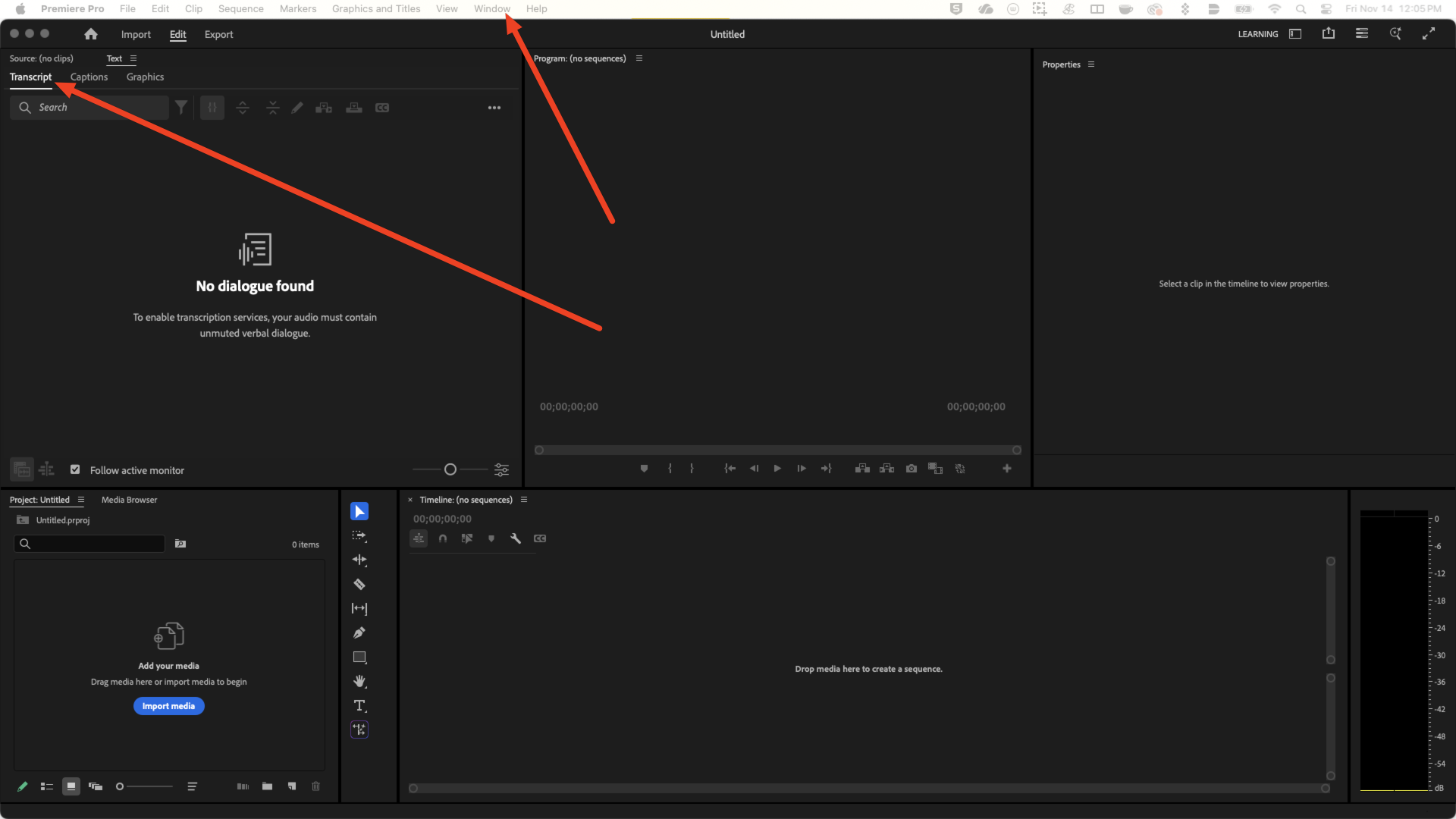Select the Track Select Forward tool

(x=359, y=536)
